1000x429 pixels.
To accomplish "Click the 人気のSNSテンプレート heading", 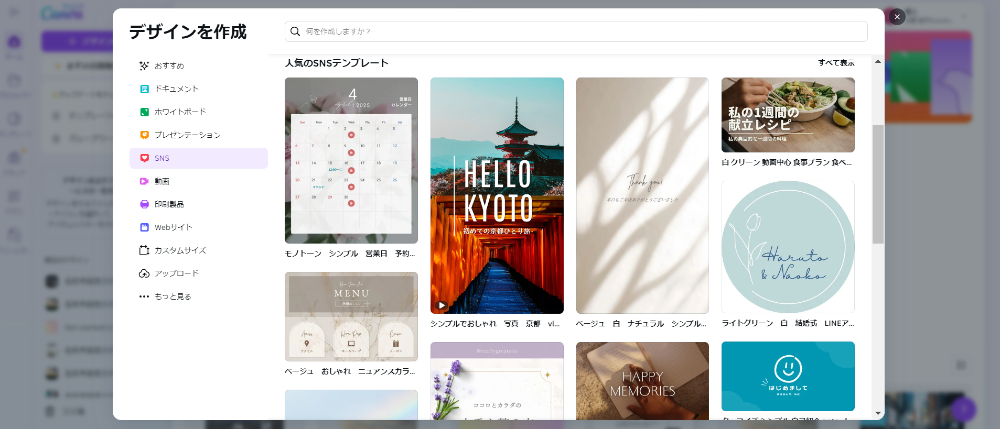I will (337, 63).
